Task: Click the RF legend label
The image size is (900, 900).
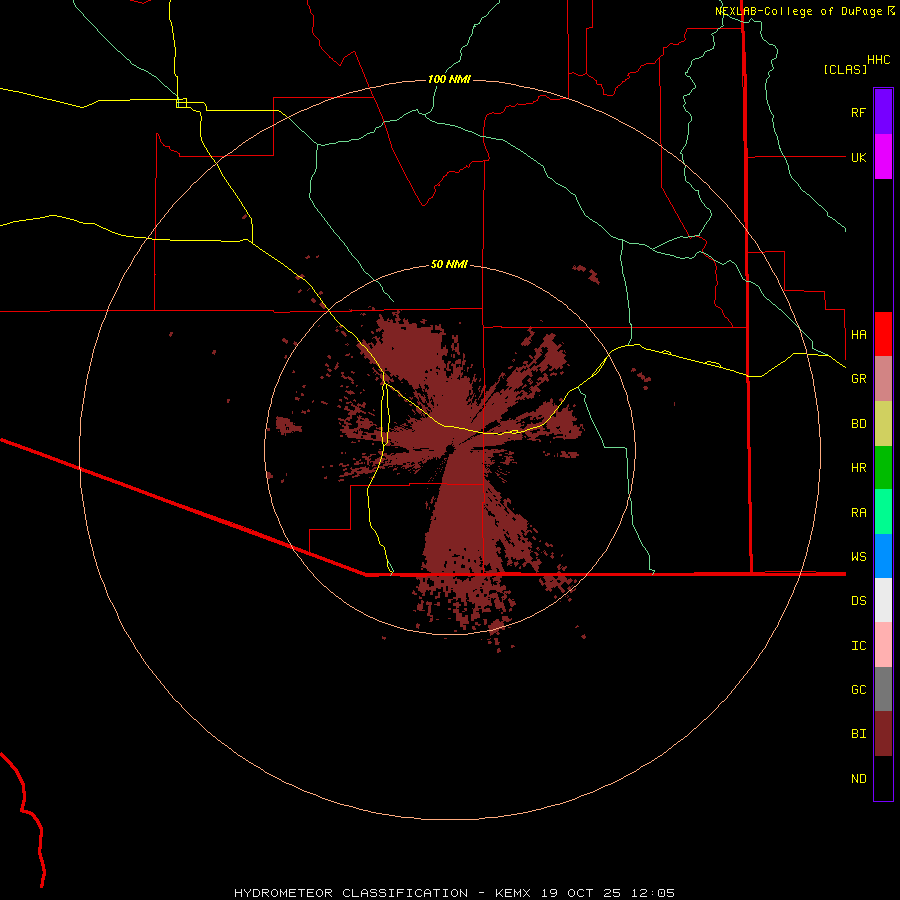Action: 858,112
